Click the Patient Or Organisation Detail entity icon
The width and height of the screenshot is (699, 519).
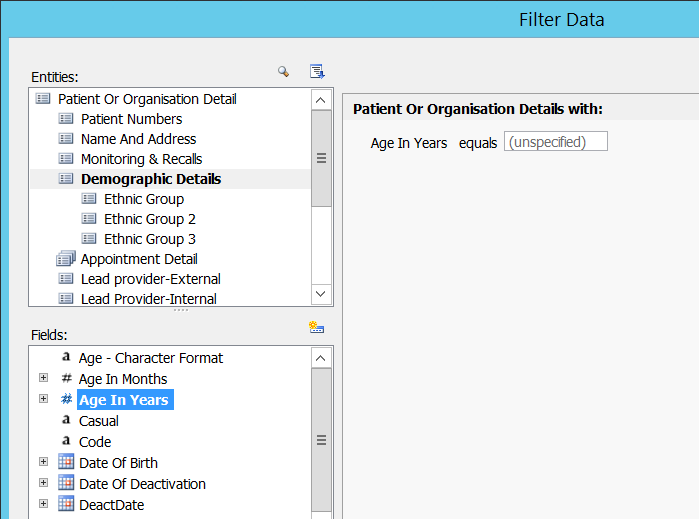click(43, 99)
